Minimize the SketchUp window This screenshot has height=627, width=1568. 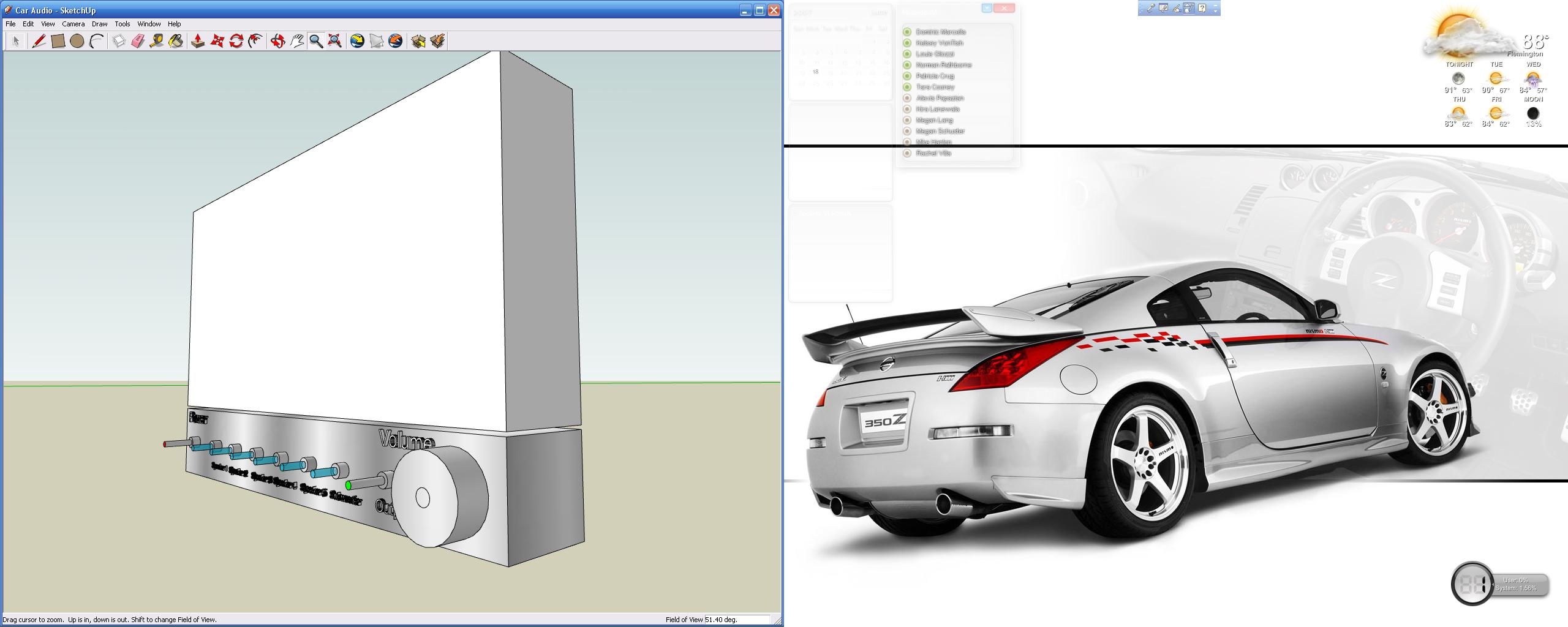(x=745, y=10)
